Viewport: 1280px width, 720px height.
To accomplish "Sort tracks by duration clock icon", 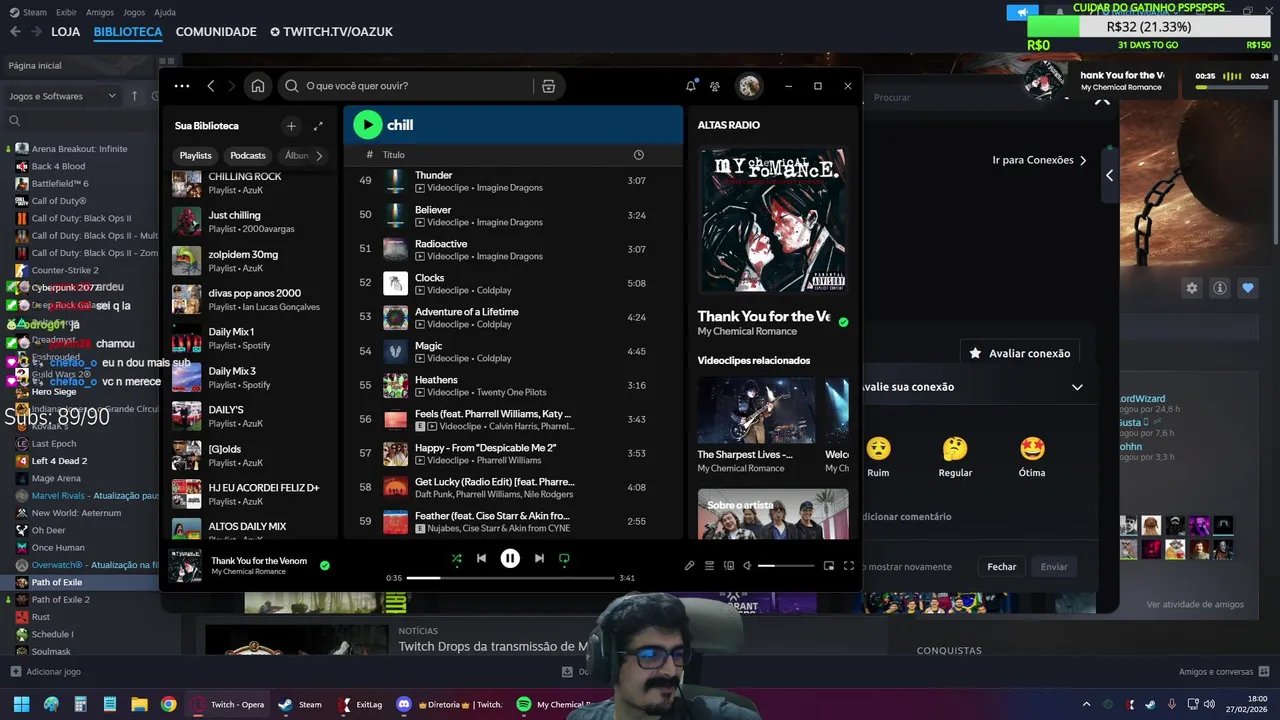I will (639, 155).
